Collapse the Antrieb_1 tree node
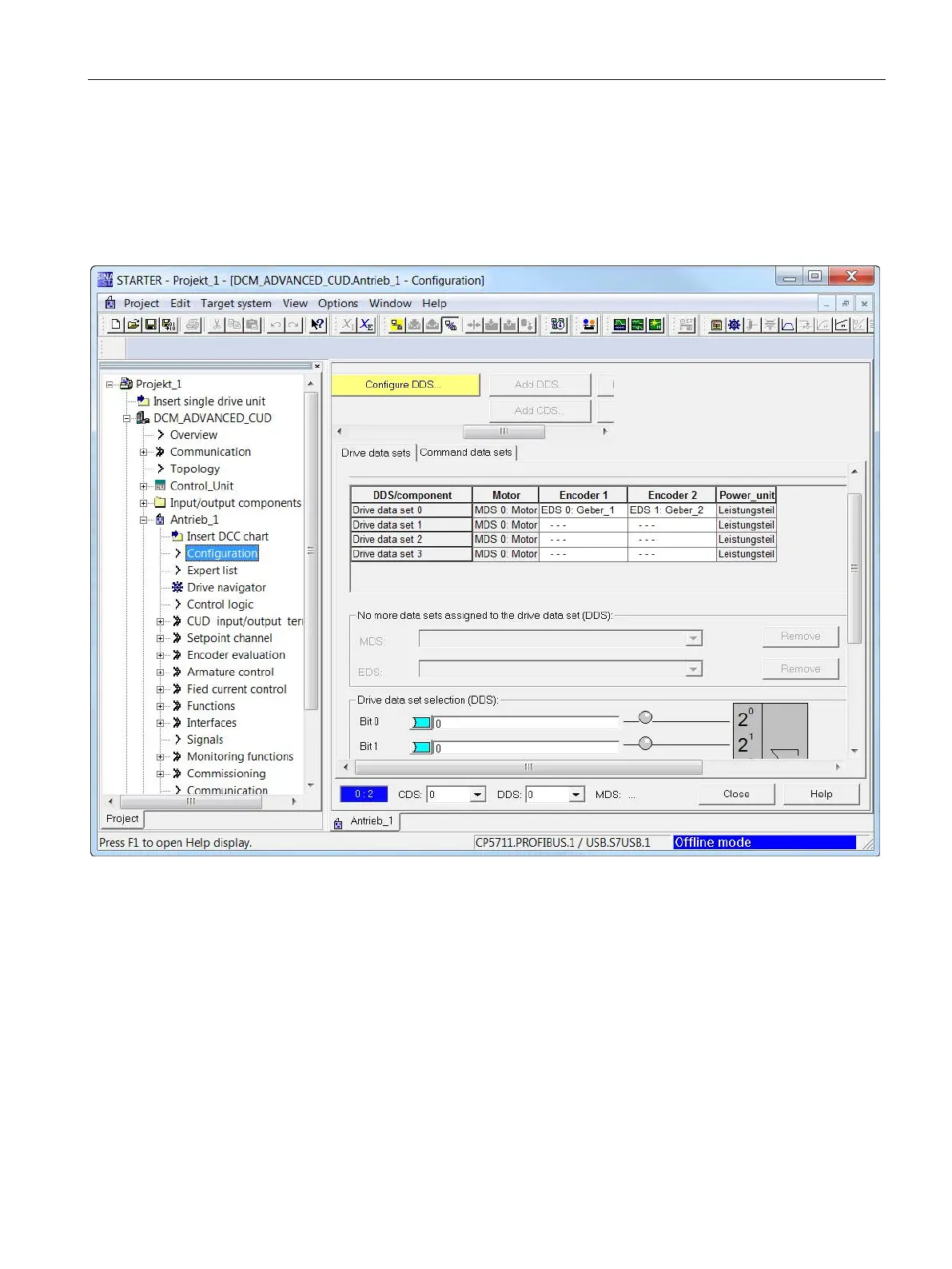This screenshot has width=952, height=1269. 143,520
